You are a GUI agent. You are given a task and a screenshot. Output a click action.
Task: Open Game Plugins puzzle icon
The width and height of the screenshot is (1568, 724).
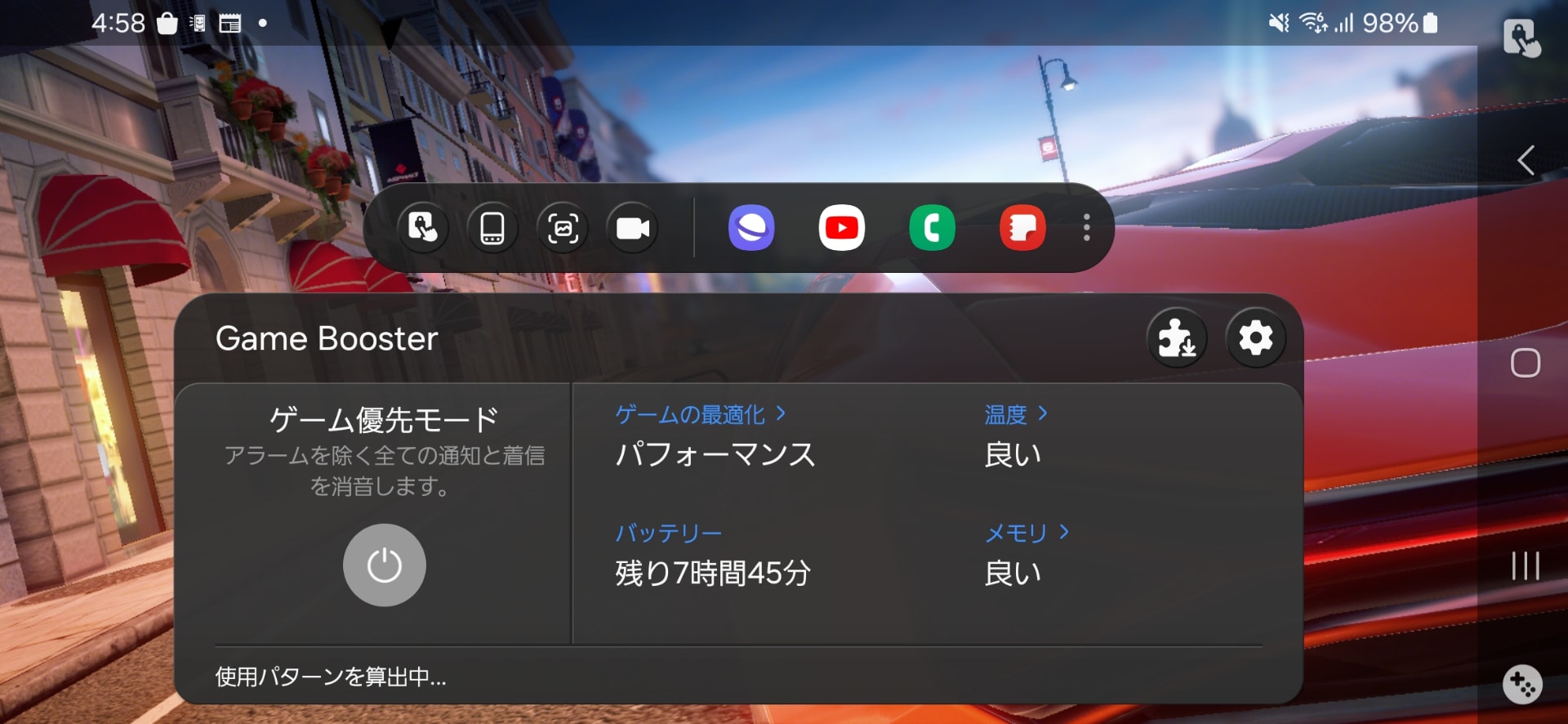tap(1177, 337)
